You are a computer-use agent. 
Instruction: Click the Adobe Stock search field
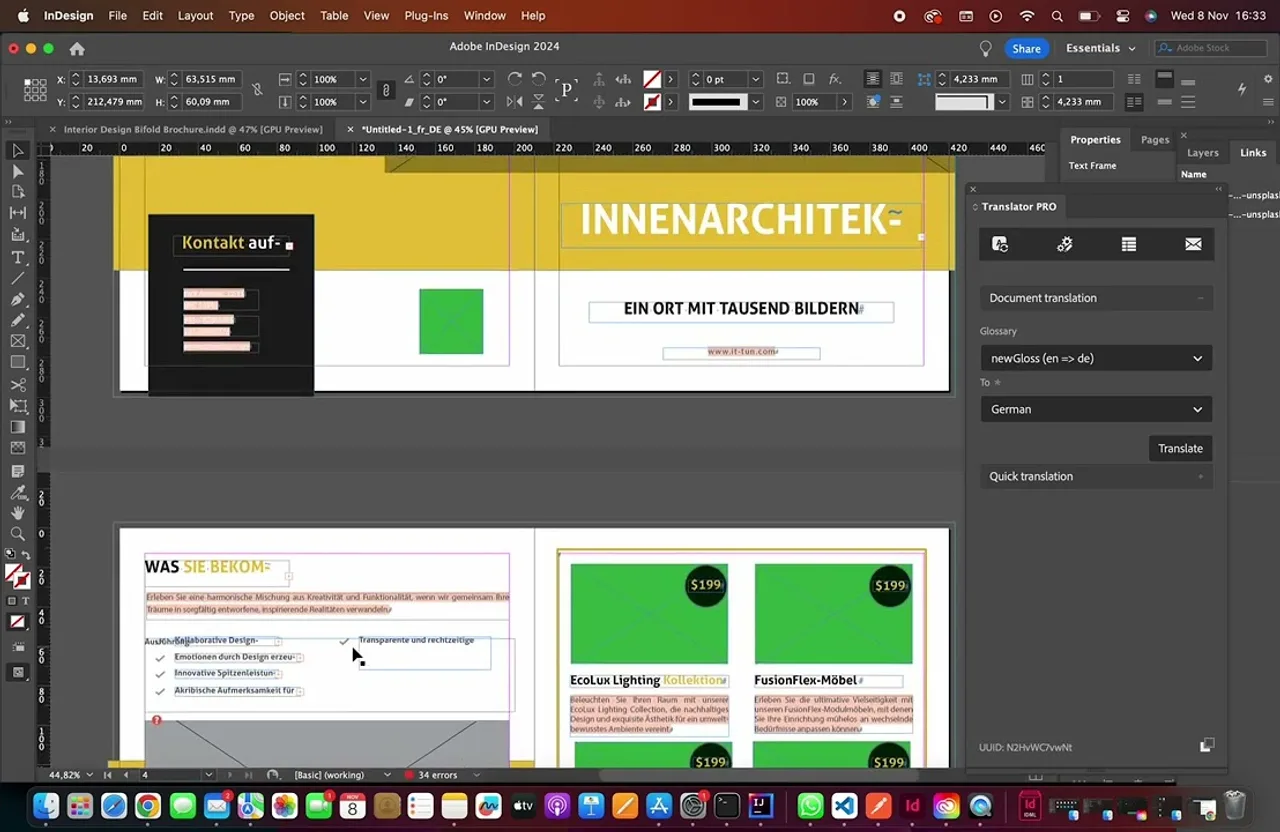point(1211,48)
